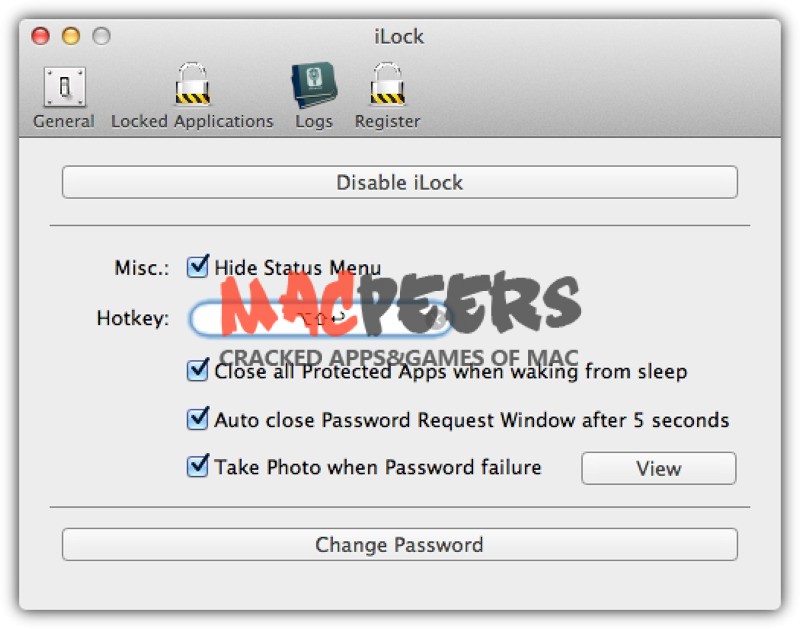Image resolution: width=800 pixels, height=629 pixels.
Task: Click the red close window button
Action: pos(40,36)
